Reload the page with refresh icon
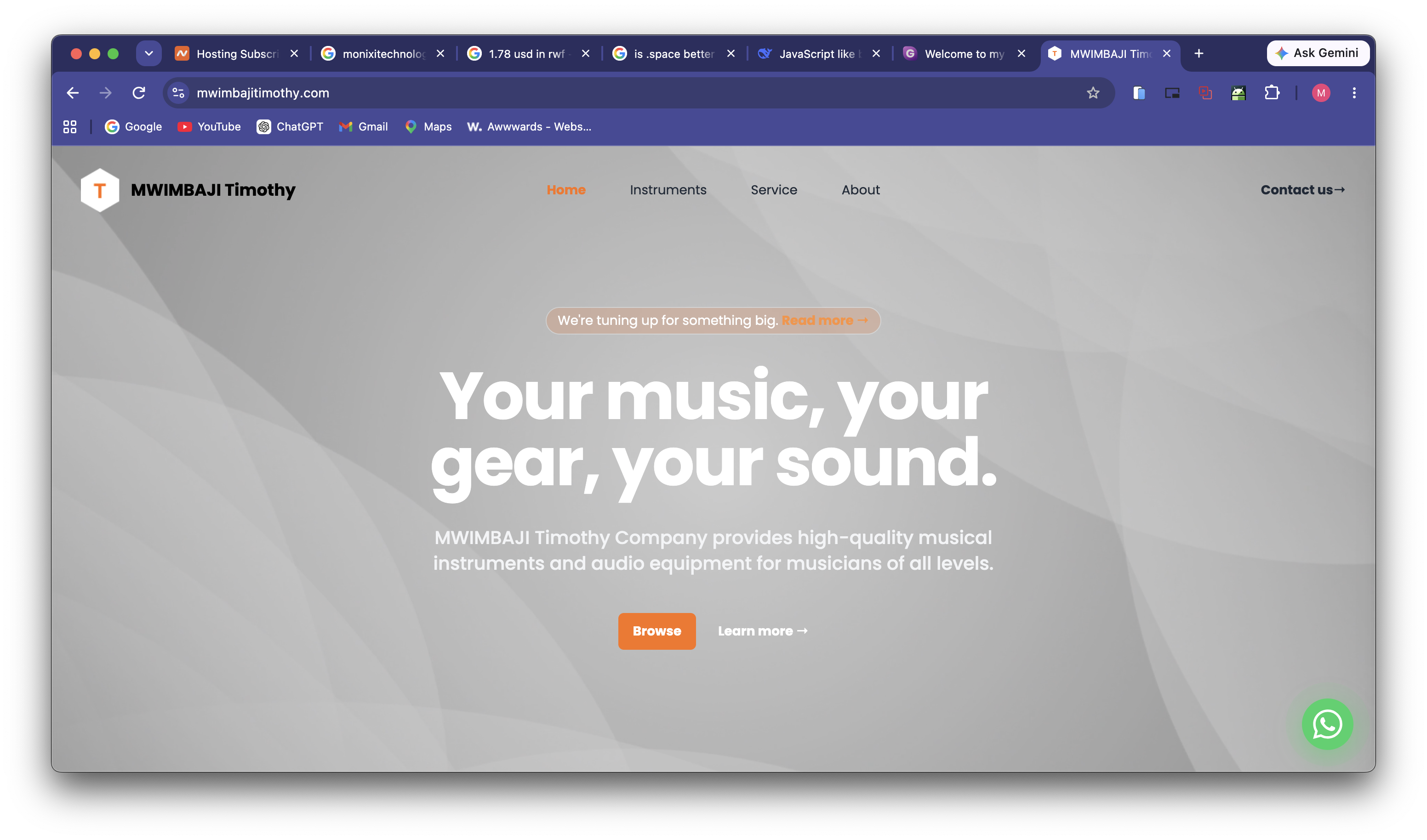The height and width of the screenshot is (840, 1427). coord(139,93)
